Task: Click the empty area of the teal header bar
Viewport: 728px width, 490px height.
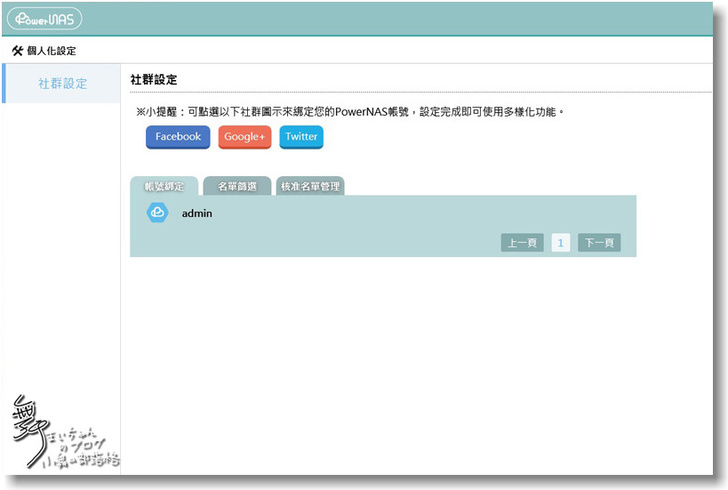Action: click(400, 19)
